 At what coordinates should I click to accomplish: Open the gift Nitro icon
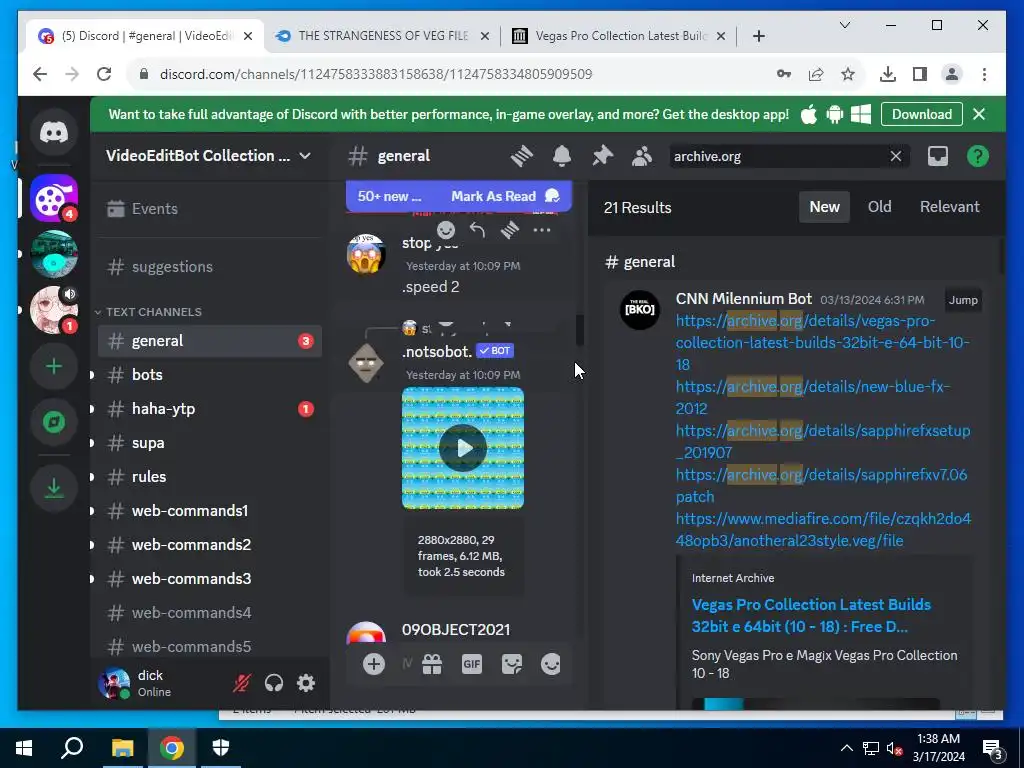pos(432,664)
